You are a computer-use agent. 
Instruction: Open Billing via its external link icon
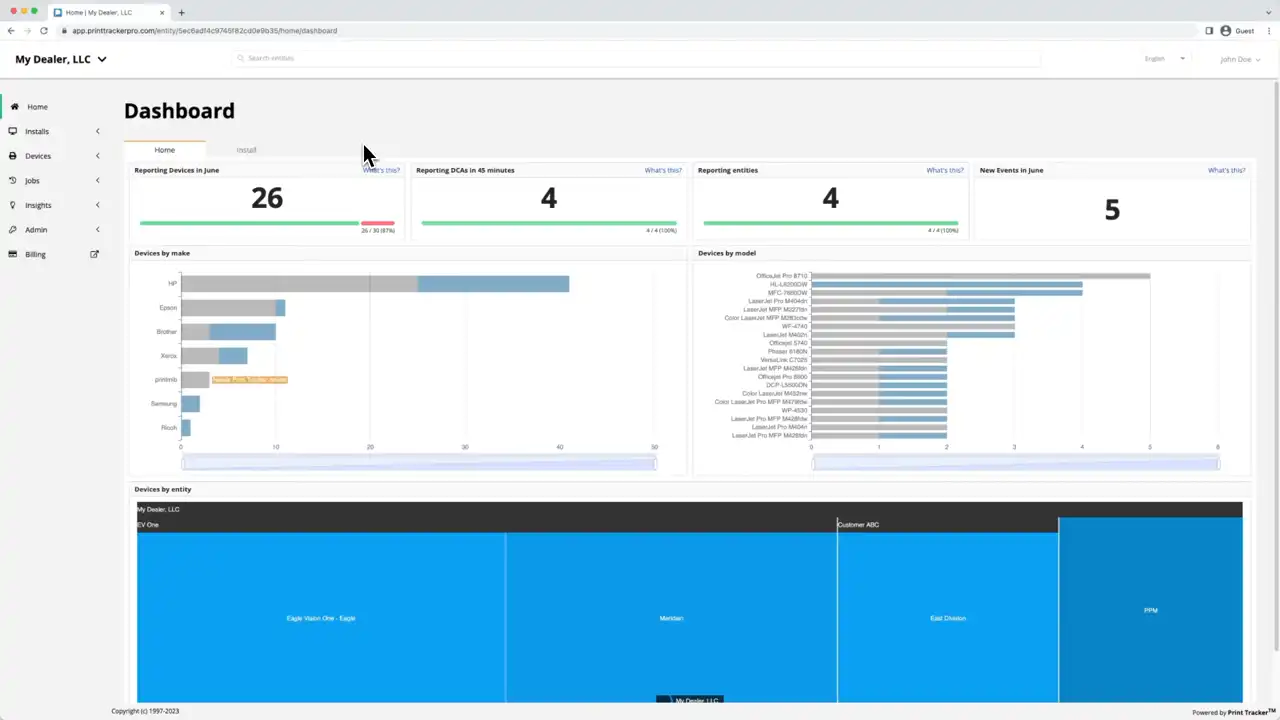tap(94, 254)
